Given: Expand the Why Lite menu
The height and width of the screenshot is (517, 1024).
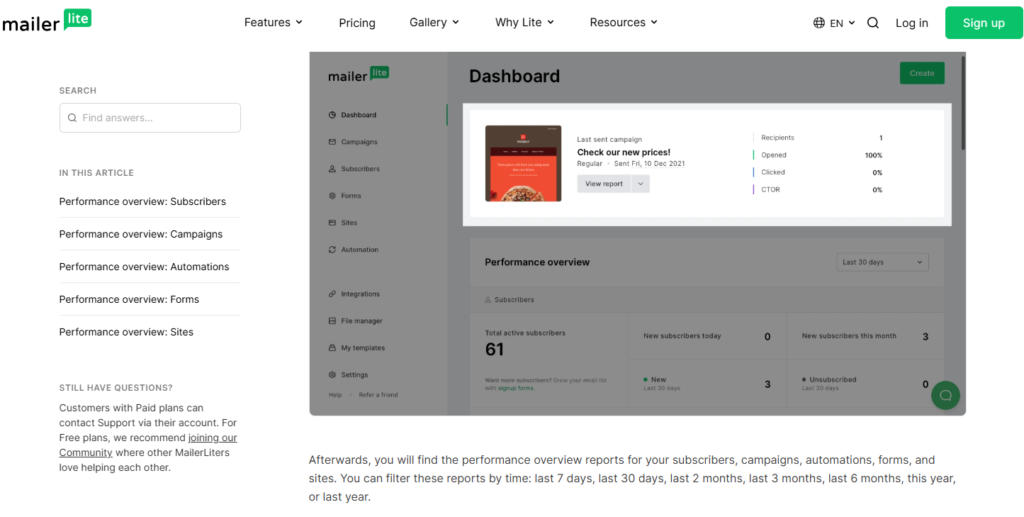Looking at the screenshot, I should 524,22.
